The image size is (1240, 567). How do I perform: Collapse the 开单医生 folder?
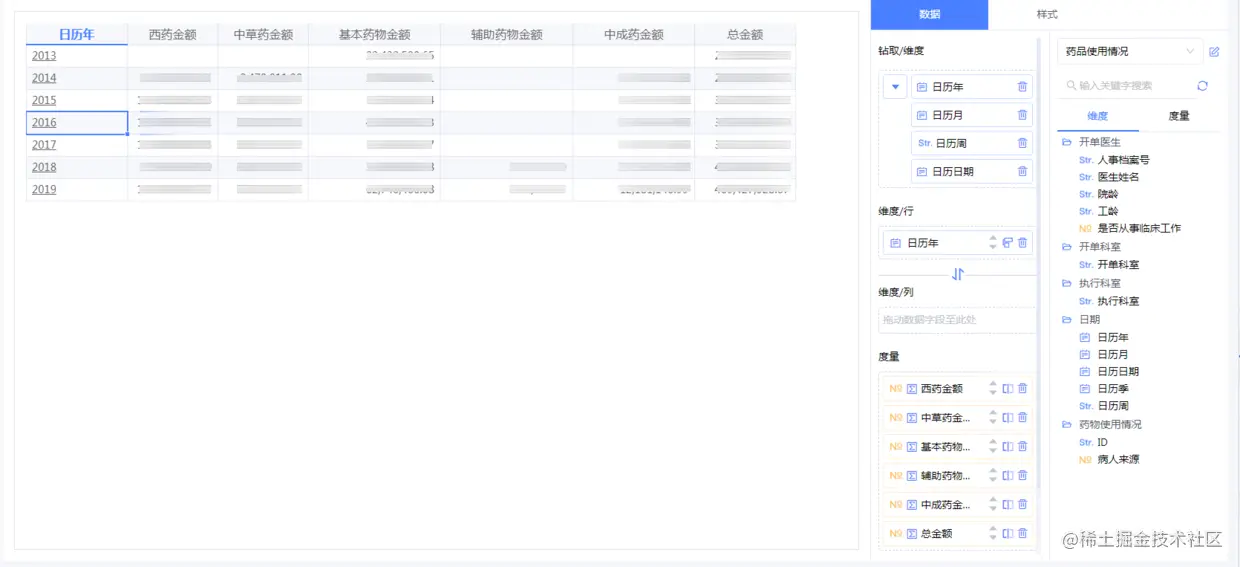(x=1067, y=143)
